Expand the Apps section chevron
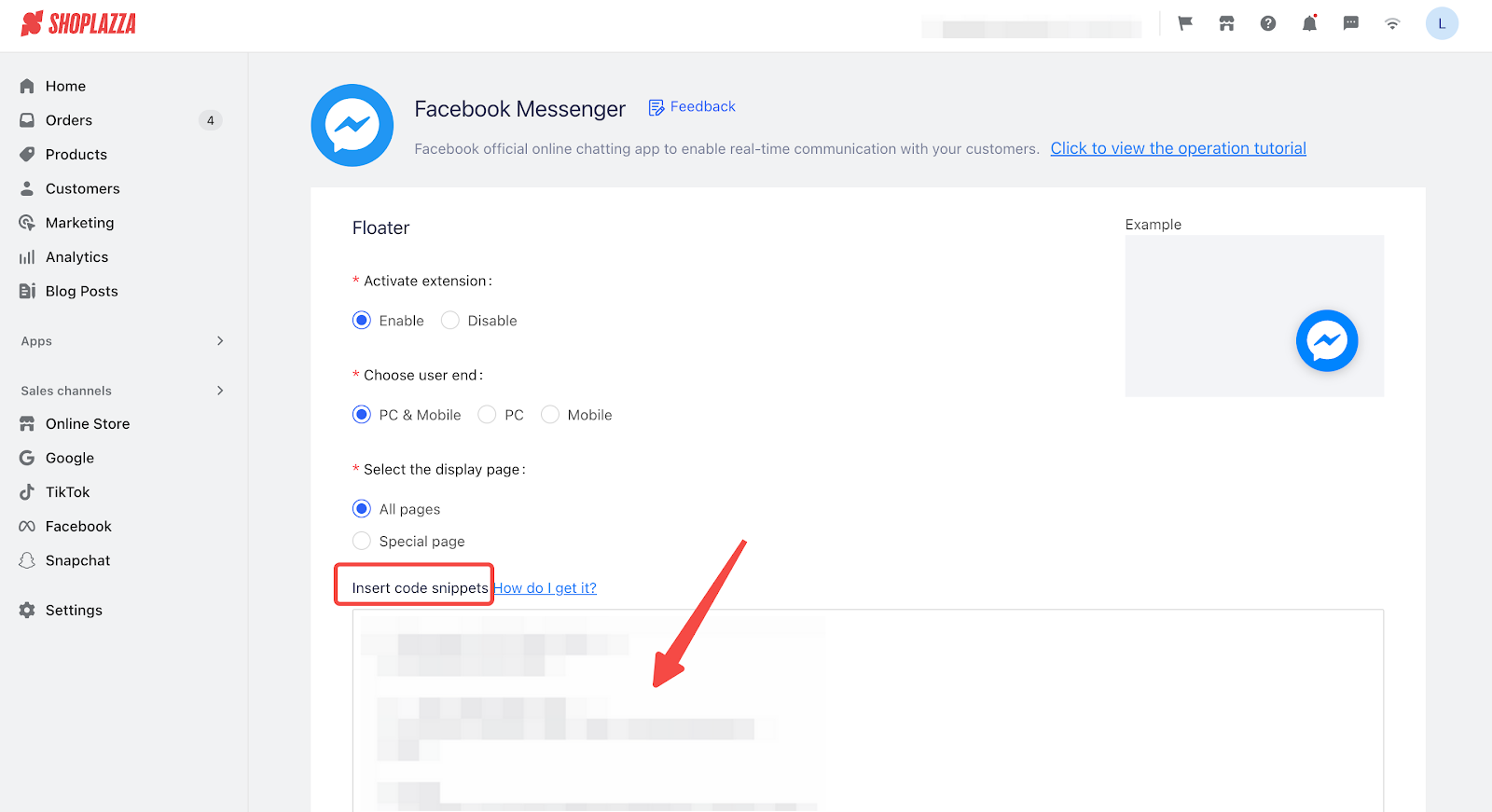Image resolution: width=1492 pixels, height=812 pixels. (x=220, y=341)
